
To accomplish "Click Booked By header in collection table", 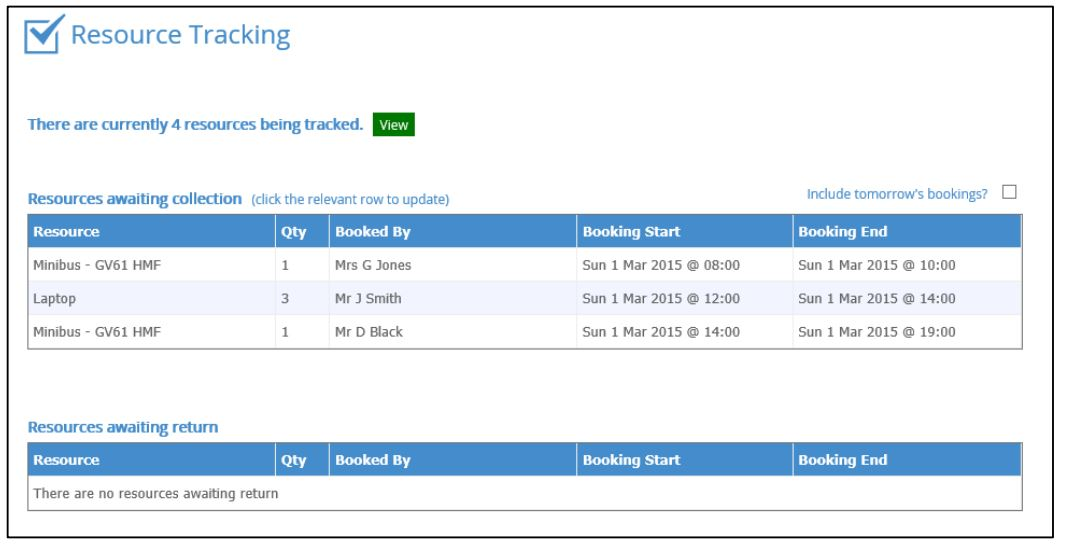I will (x=453, y=231).
